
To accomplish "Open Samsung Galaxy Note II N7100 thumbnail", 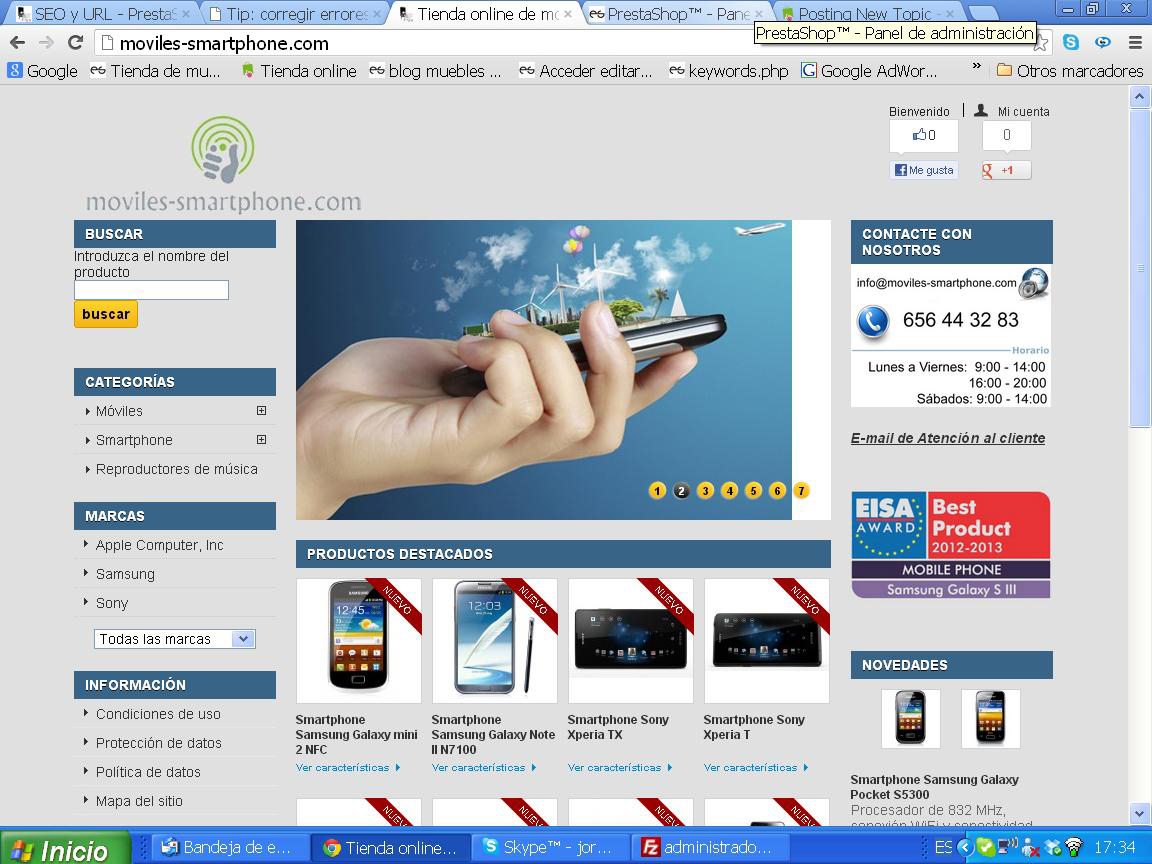I will click(494, 640).
